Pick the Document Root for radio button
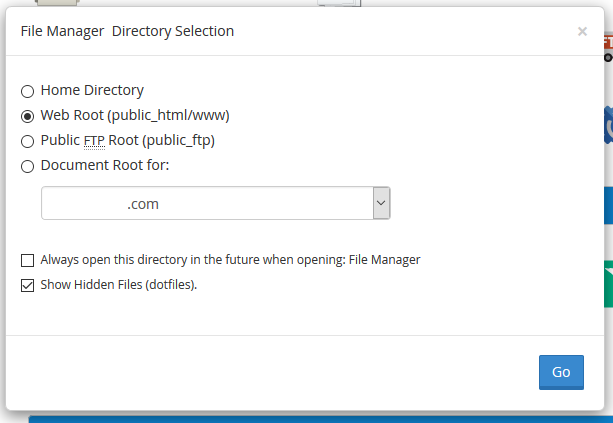Image resolution: width=613 pixels, height=423 pixels. click(x=27, y=167)
